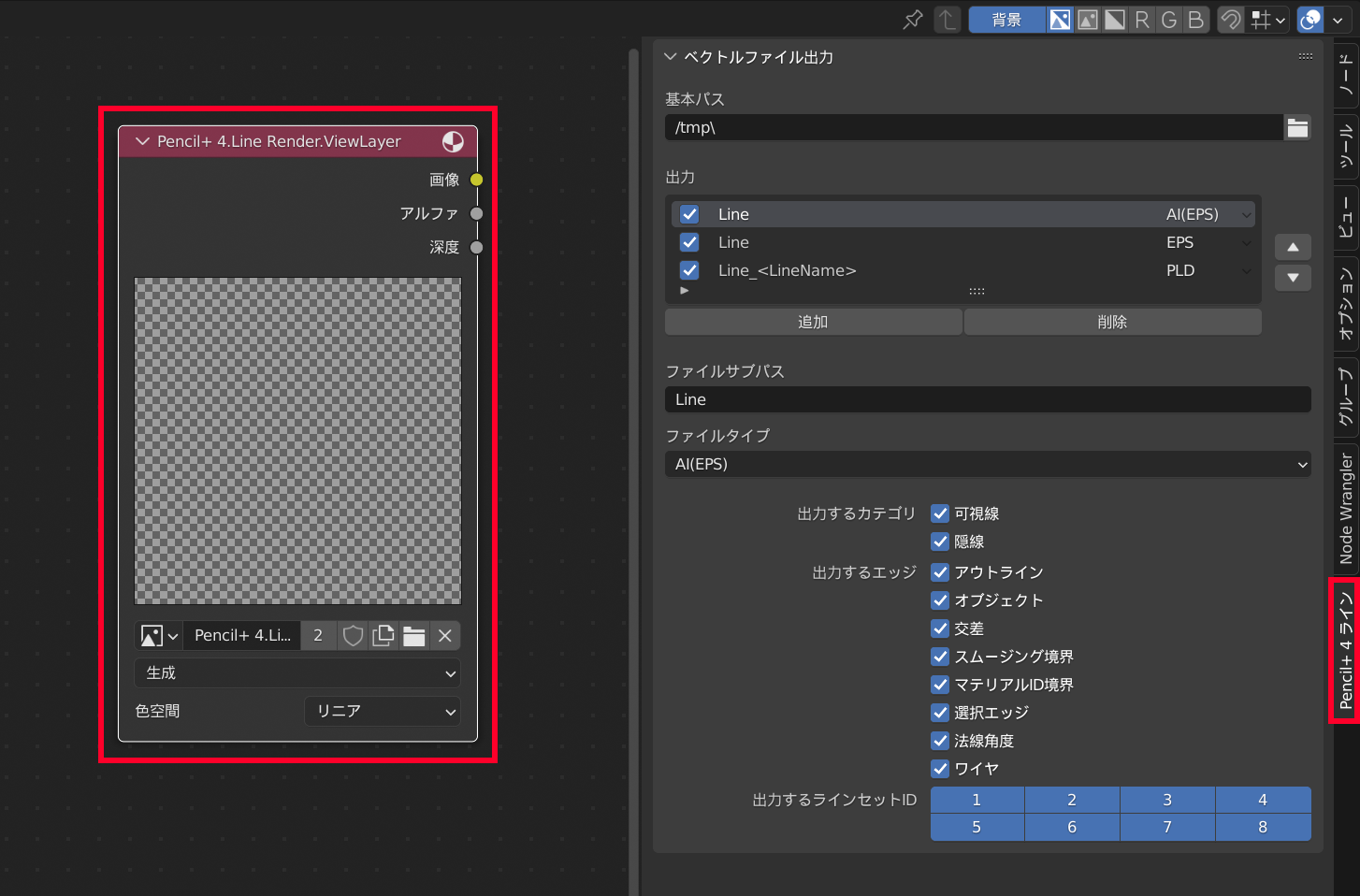Click the 削除 button

(1112, 322)
